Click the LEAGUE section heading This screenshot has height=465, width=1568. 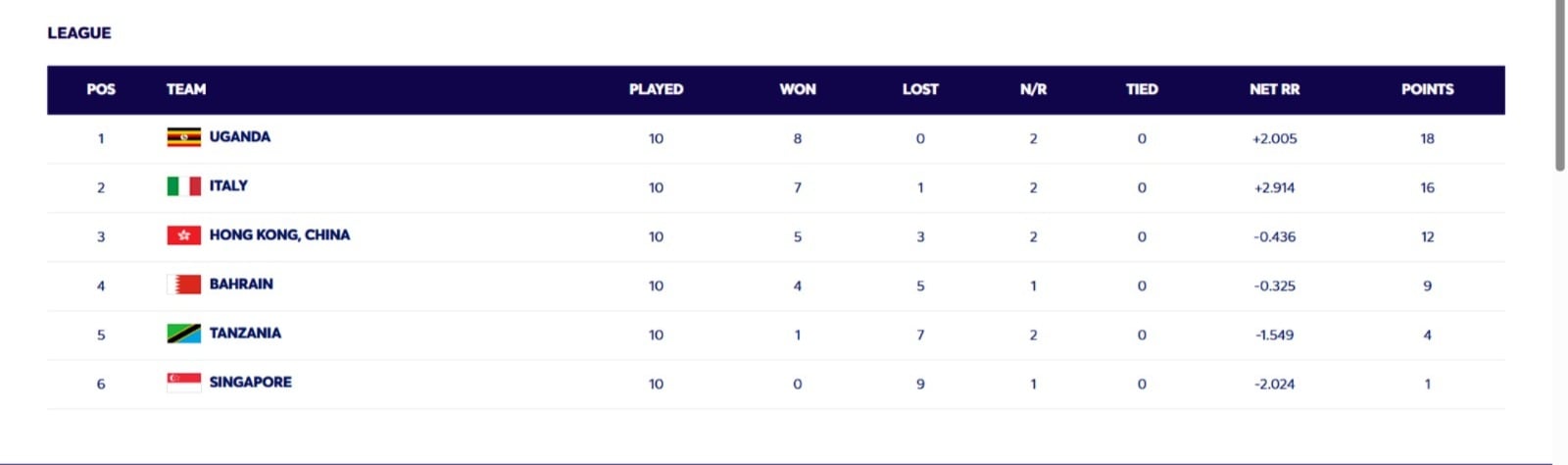click(x=79, y=32)
